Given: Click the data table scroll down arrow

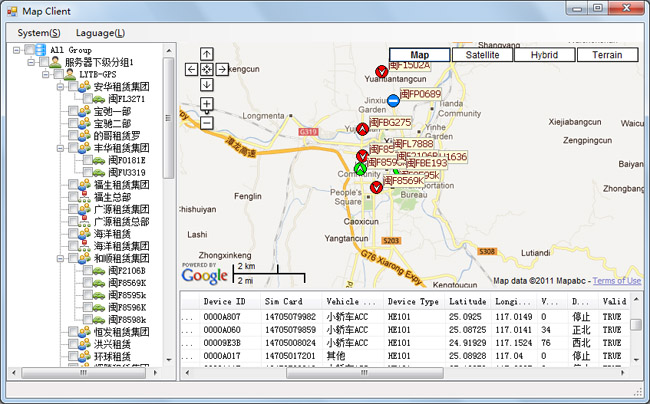Looking at the screenshot, I should tap(636, 360).
